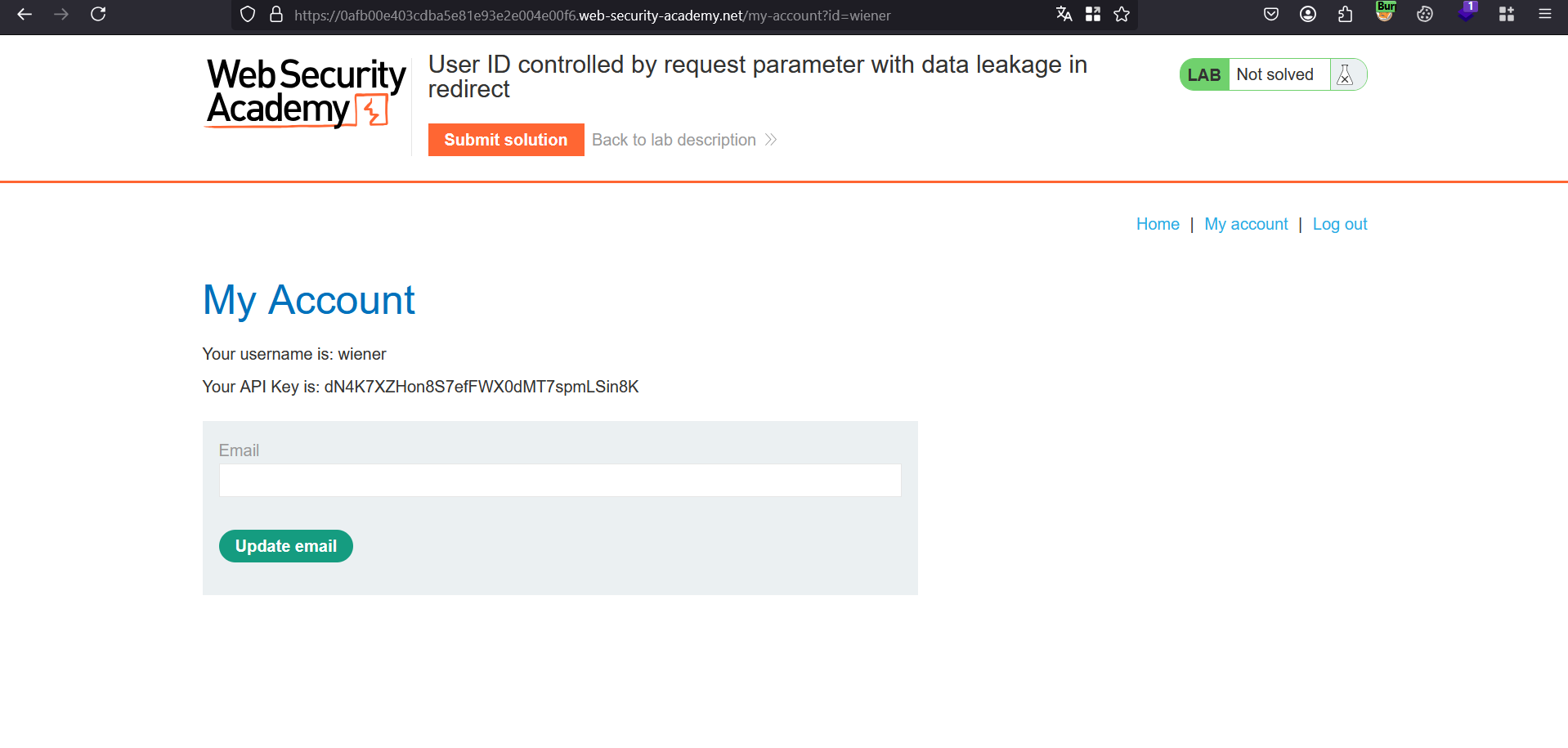Open the Firefox hamburger application menu
Screen dimensions: 1568x748
tap(1544, 14)
